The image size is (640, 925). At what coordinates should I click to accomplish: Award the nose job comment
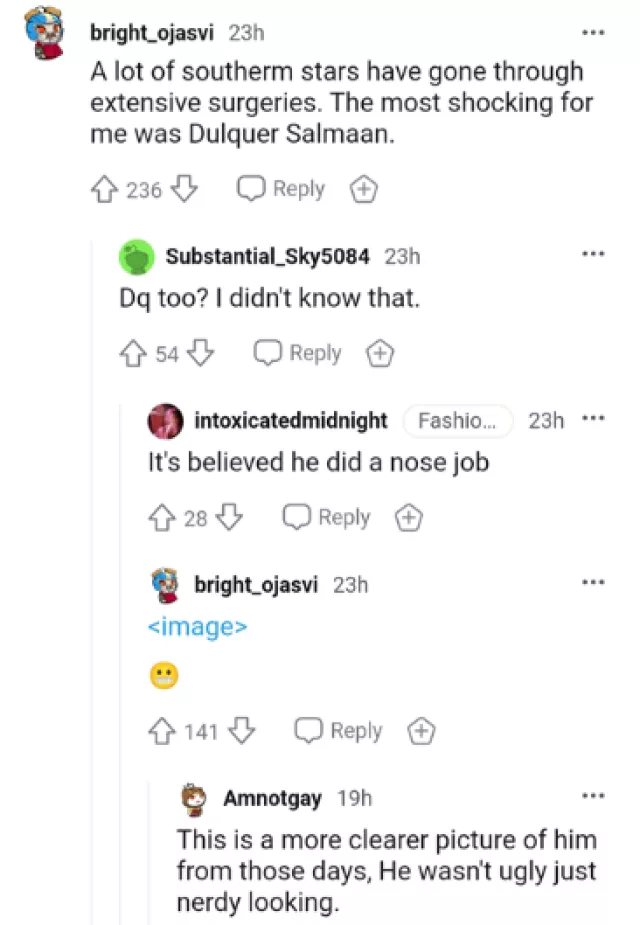tap(408, 517)
